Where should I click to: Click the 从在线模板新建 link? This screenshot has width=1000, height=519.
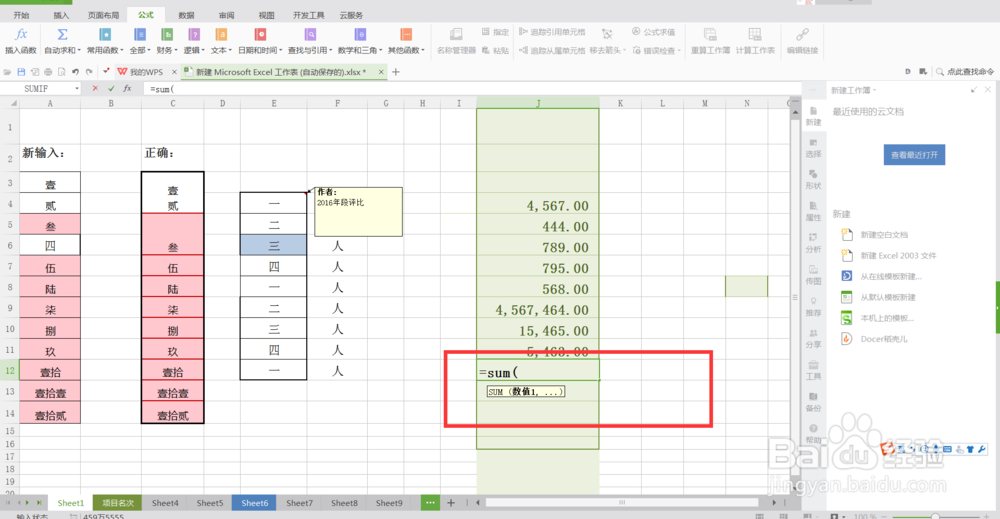coord(891,277)
